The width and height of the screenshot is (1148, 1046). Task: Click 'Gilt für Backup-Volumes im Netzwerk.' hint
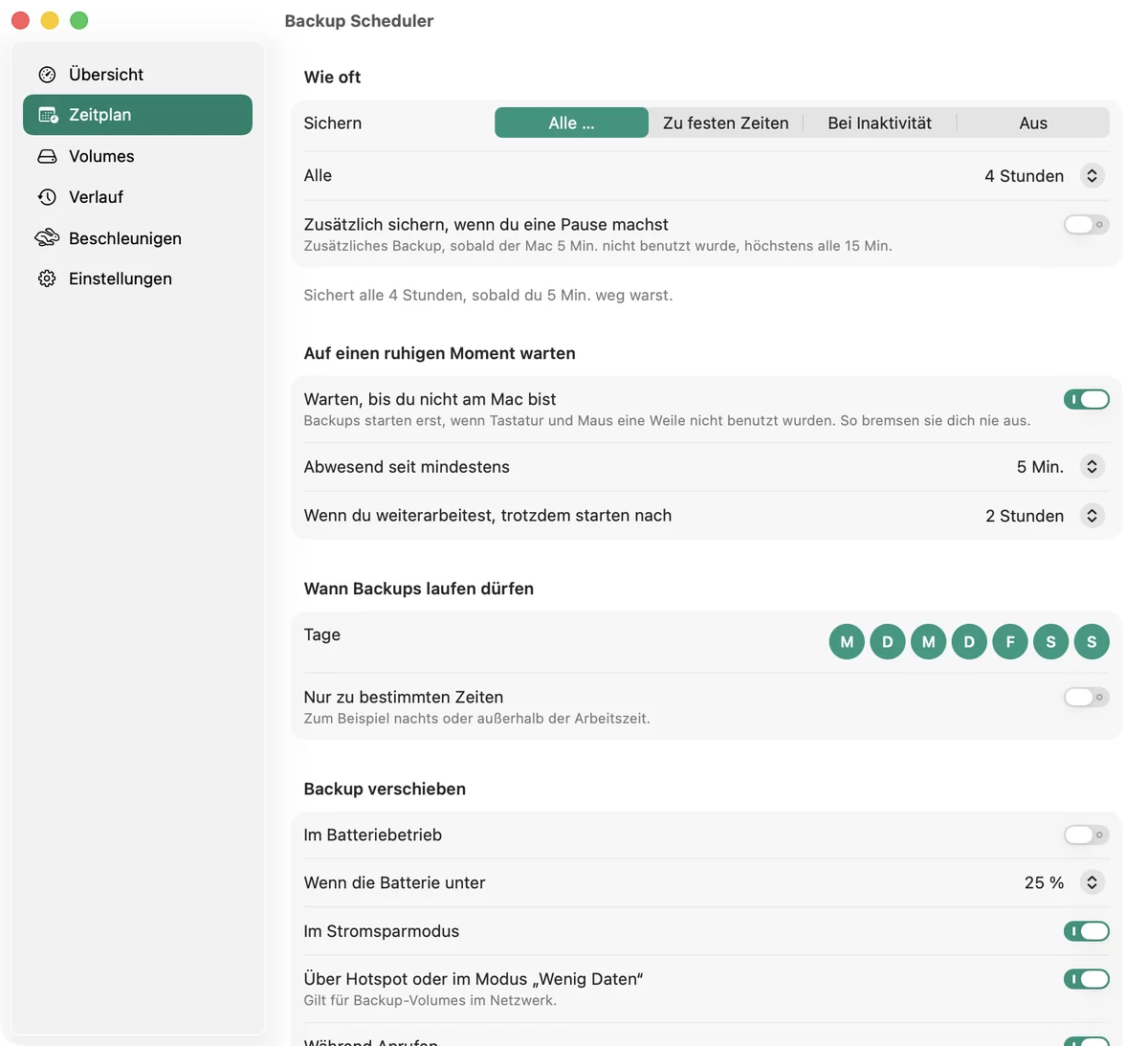click(430, 1000)
